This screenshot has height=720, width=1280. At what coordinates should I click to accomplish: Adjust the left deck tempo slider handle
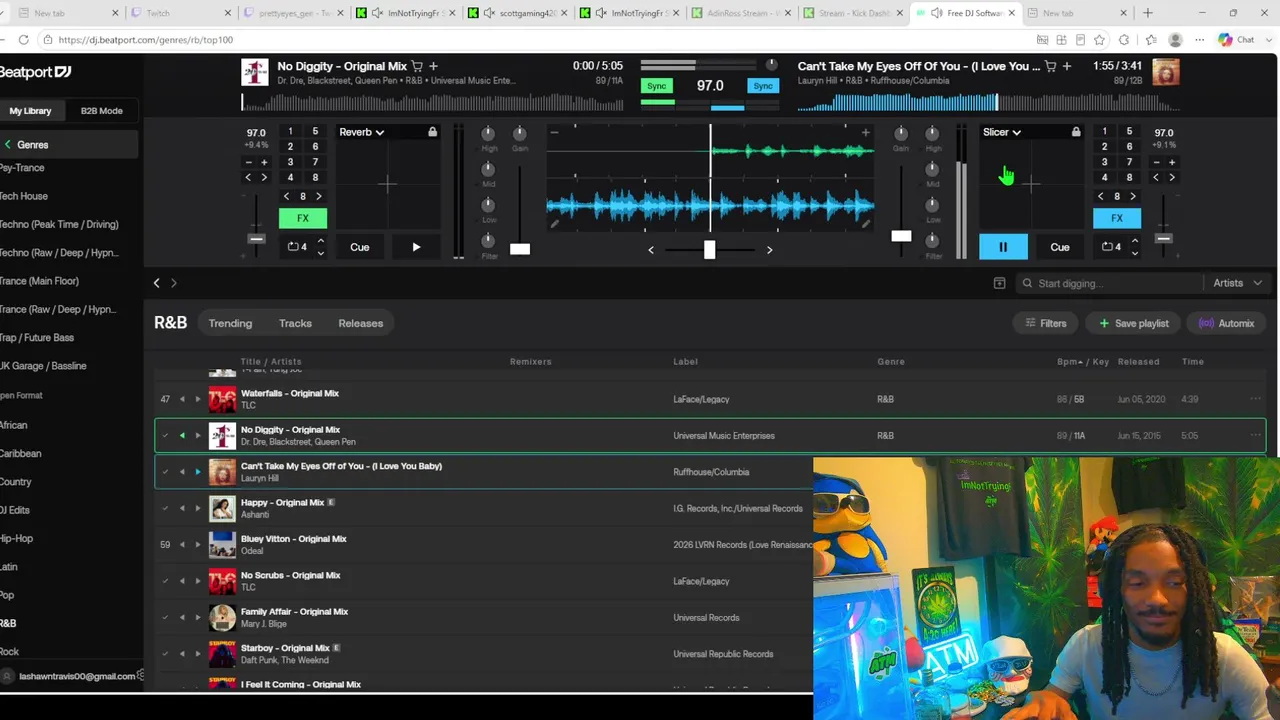pyautogui.click(x=256, y=239)
